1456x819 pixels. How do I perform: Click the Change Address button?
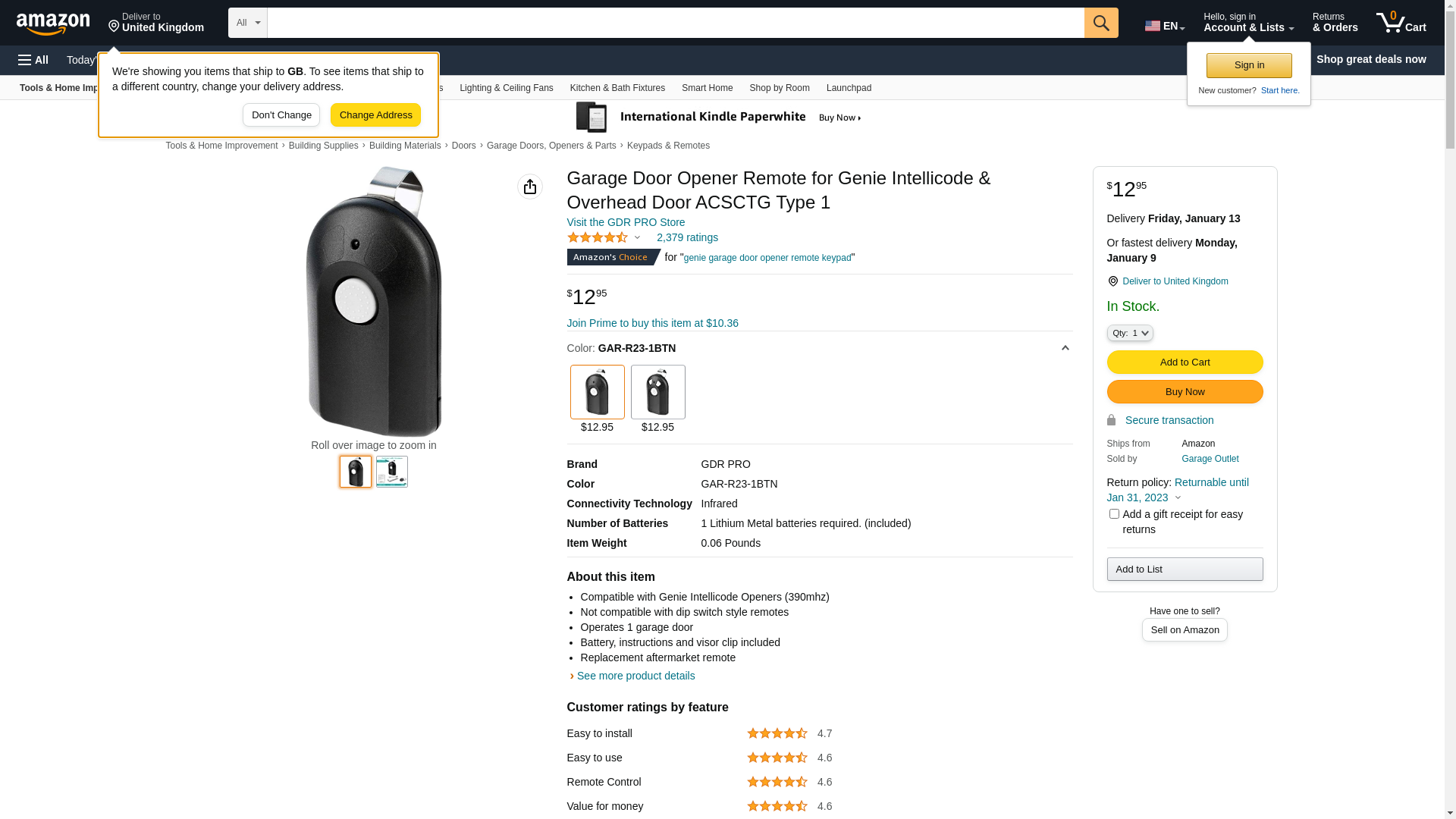click(375, 115)
